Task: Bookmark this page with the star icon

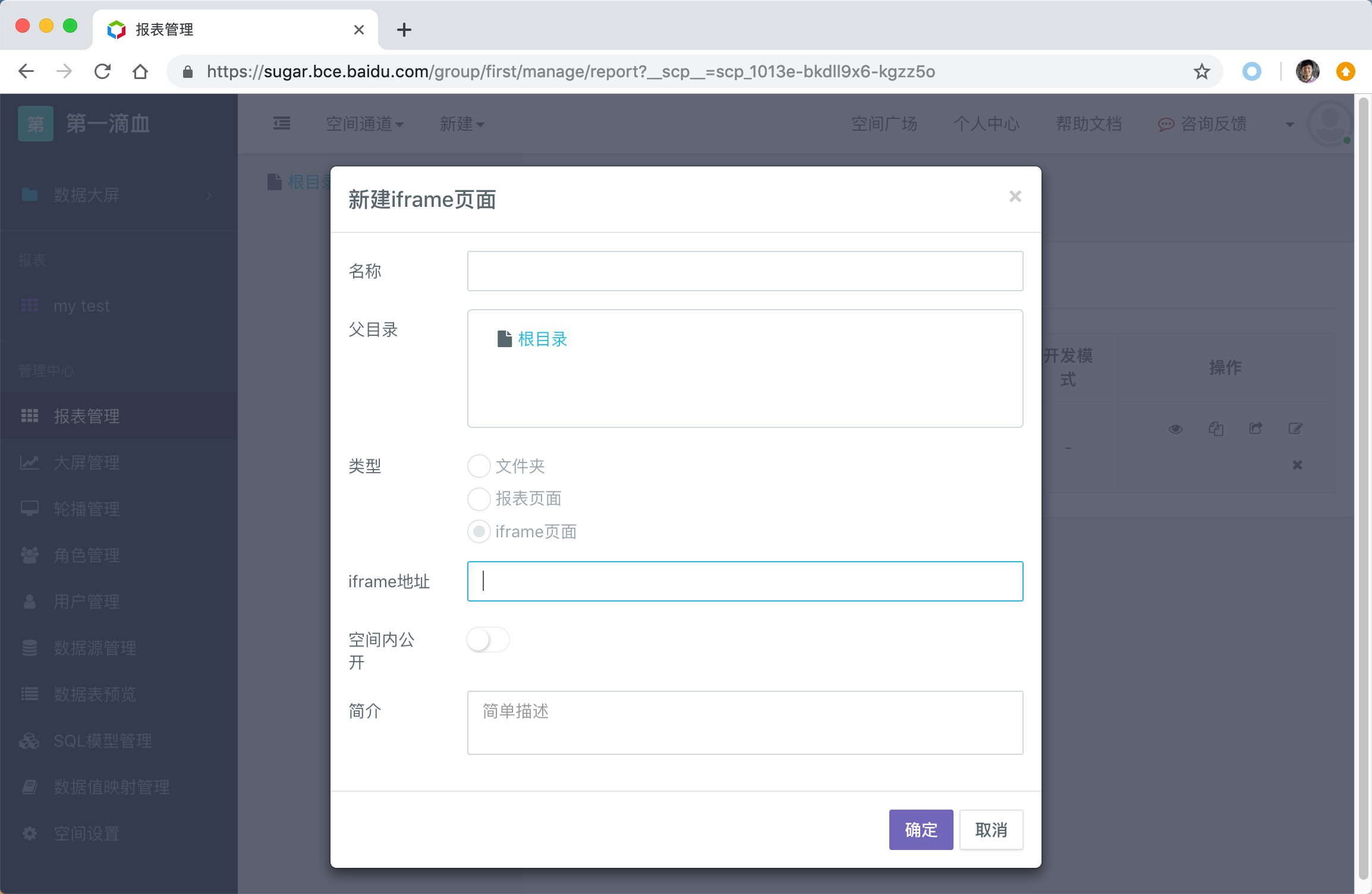Action: pyautogui.click(x=1201, y=72)
